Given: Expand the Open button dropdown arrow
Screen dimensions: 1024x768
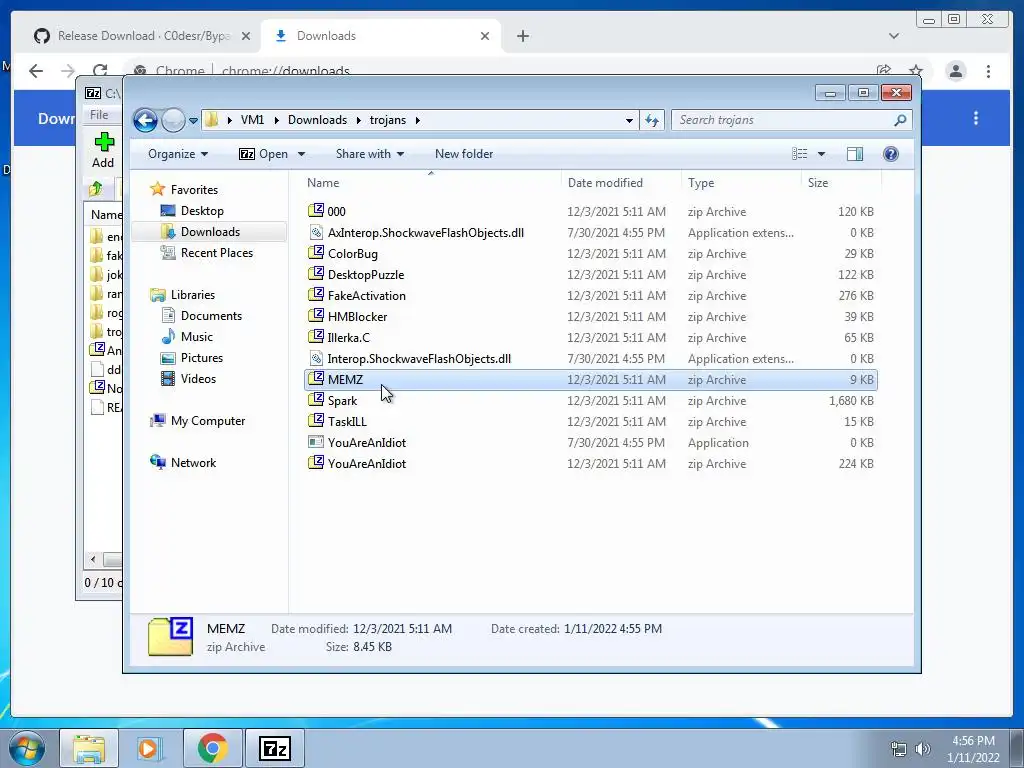Looking at the screenshot, I should click(x=301, y=154).
